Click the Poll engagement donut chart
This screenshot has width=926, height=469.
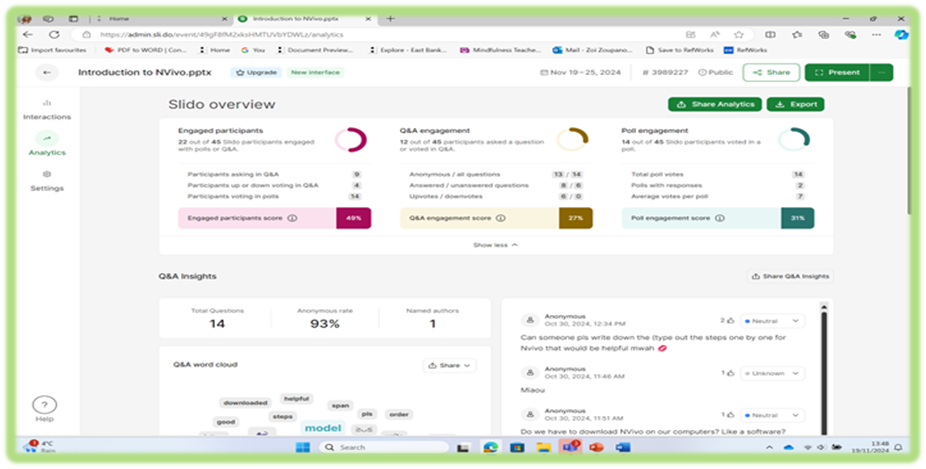click(x=794, y=140)
